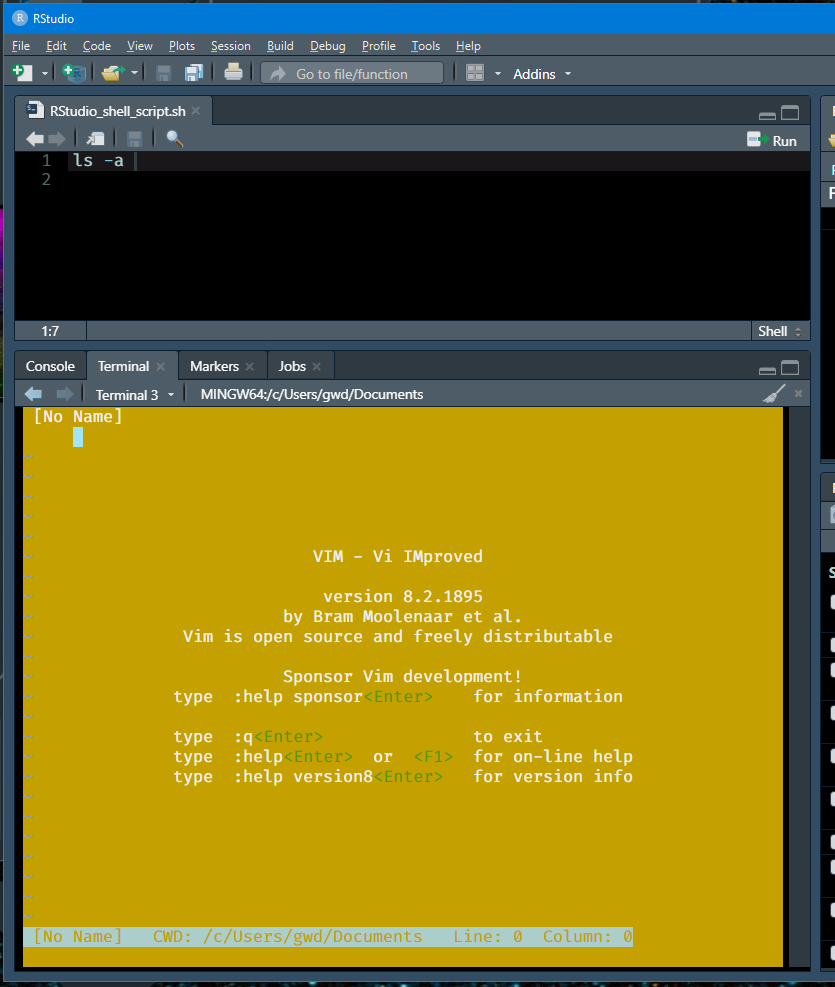The height and width of the screenshot is (987, 835).
Task: Open the Session menu
Action: pyautogui.click(x=231, y=45)
